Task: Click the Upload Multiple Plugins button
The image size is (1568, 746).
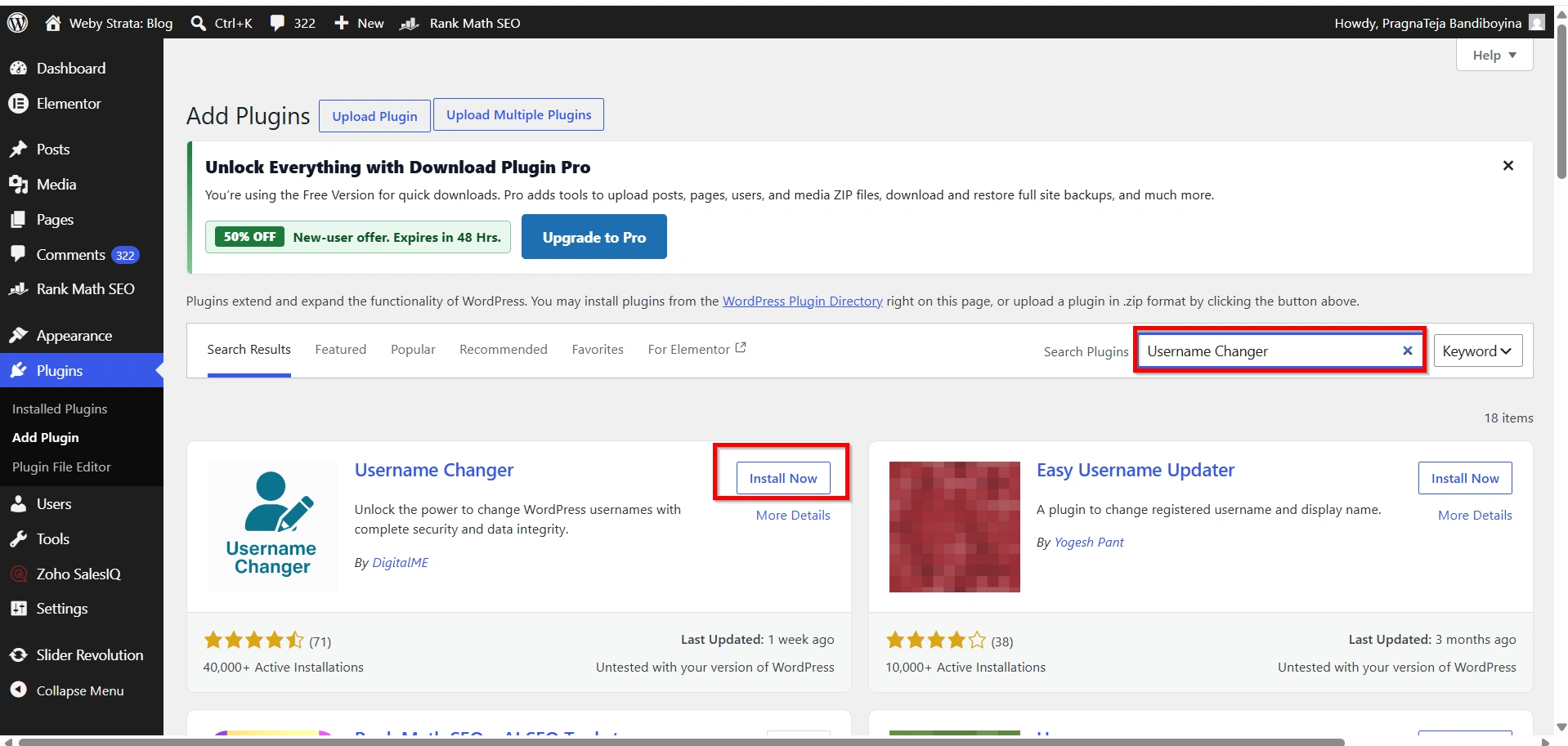Action: point(519,114)
